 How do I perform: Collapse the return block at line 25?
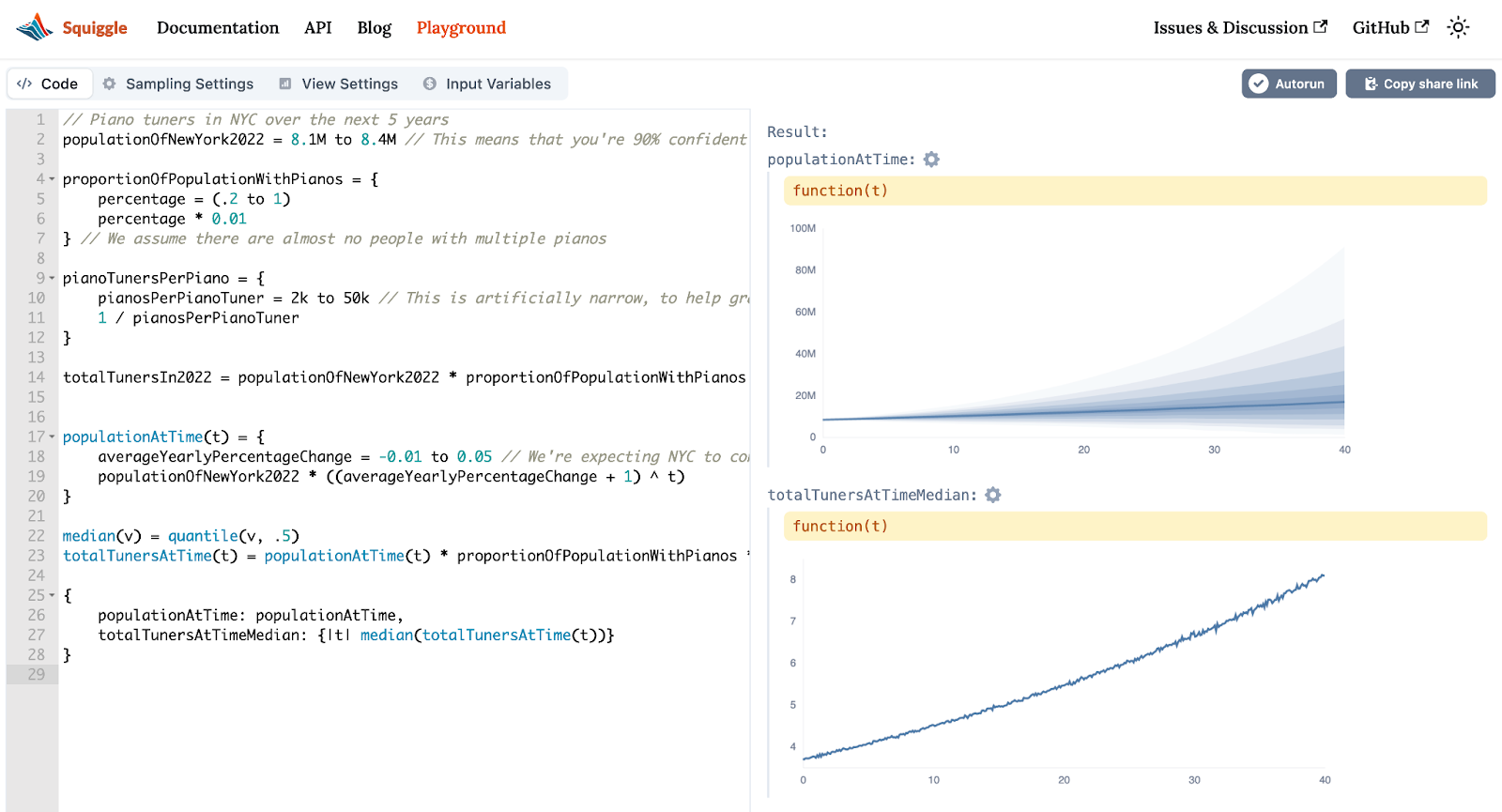point(52,596)
